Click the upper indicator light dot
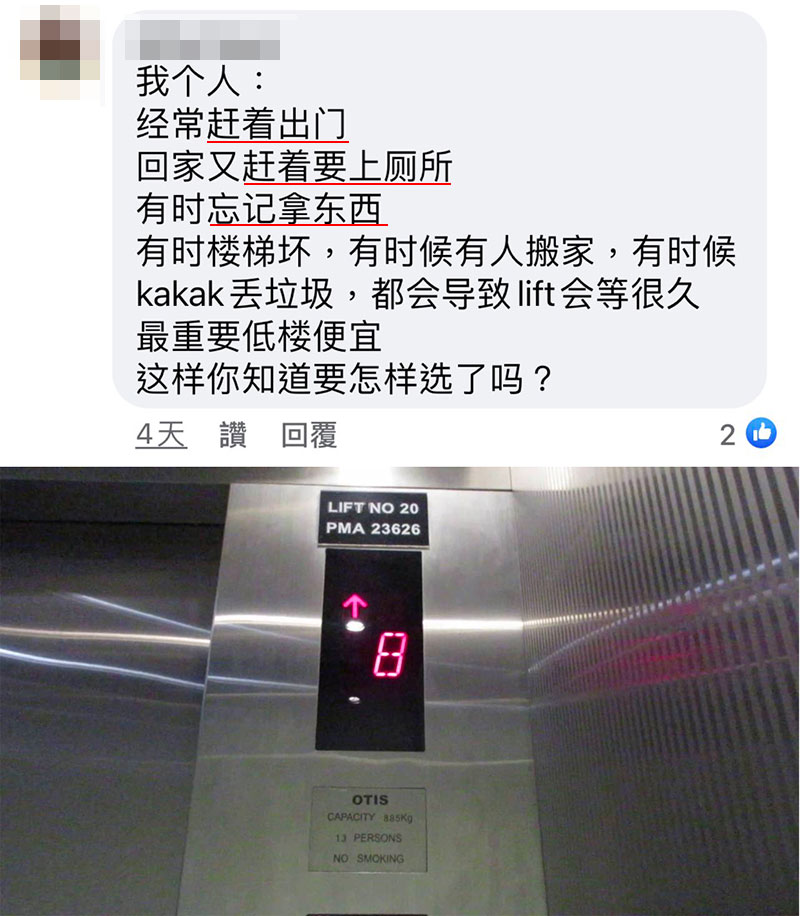 [355, 626]
